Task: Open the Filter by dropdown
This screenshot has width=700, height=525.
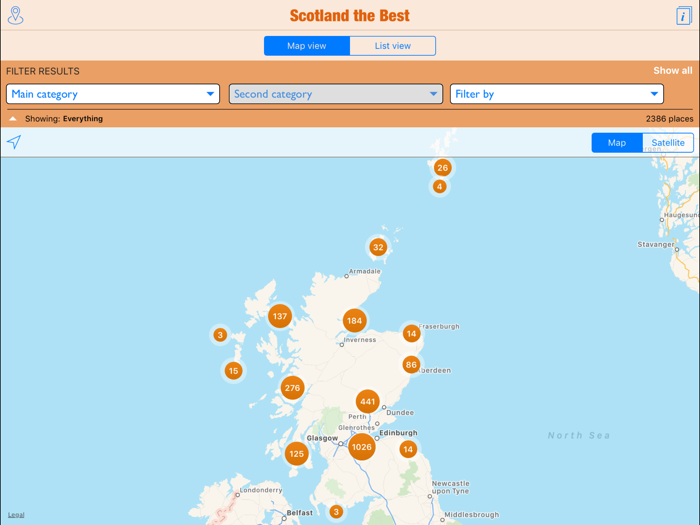Action: [557, 94]
